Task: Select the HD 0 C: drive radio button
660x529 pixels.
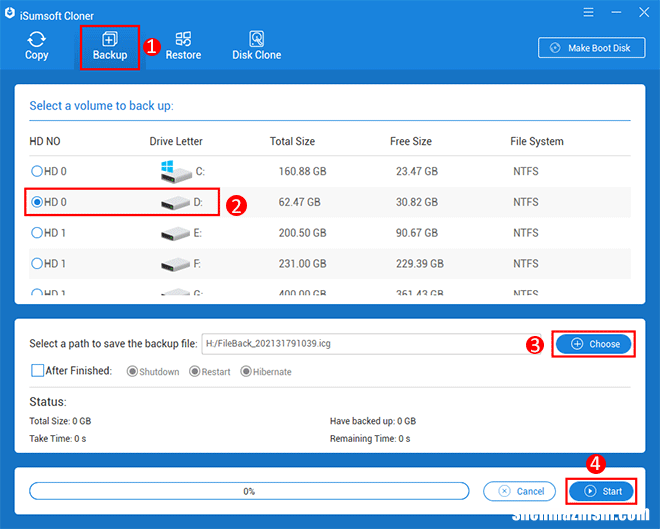Action: [37, 171]
